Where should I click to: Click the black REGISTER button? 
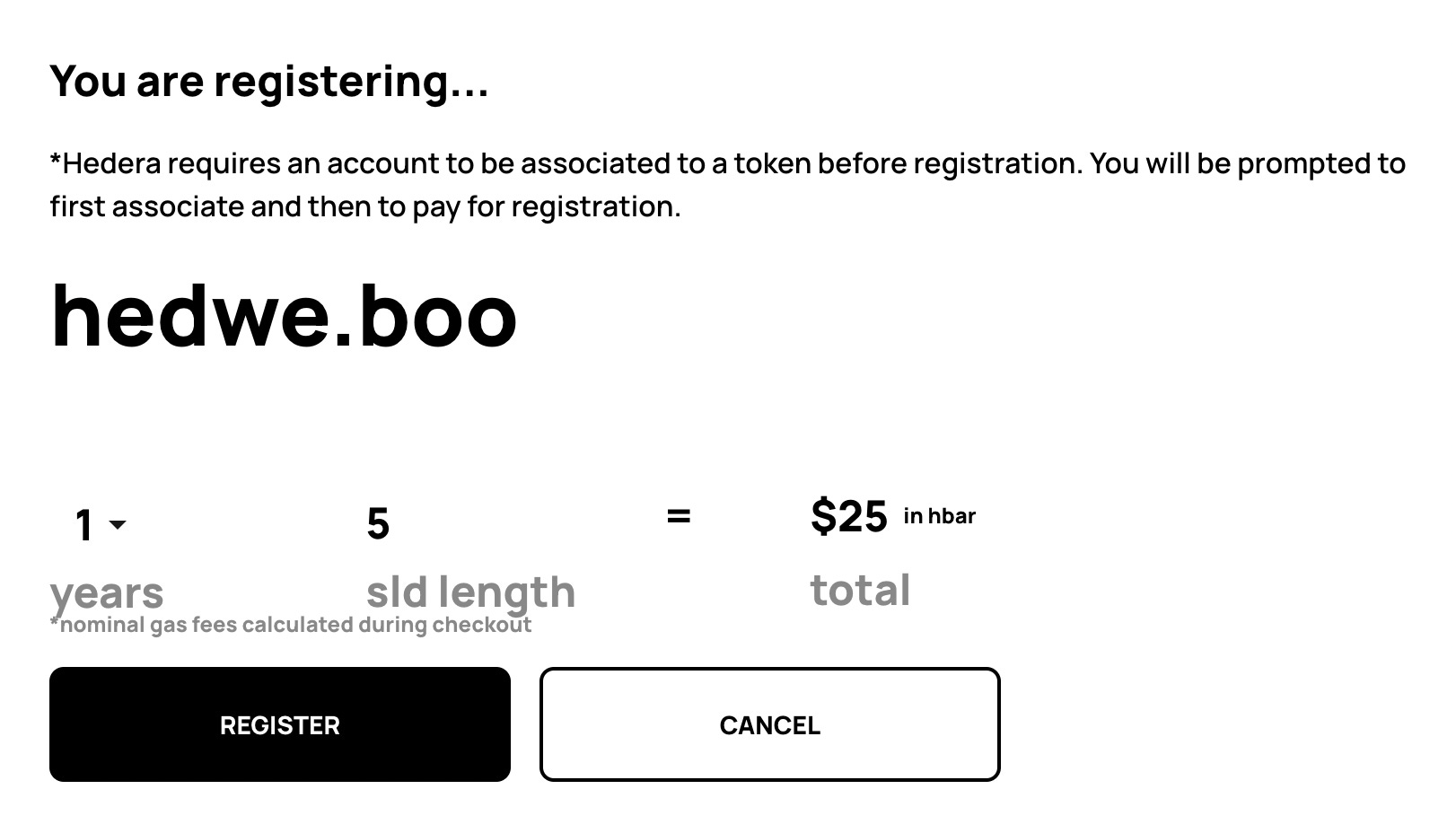279,724
